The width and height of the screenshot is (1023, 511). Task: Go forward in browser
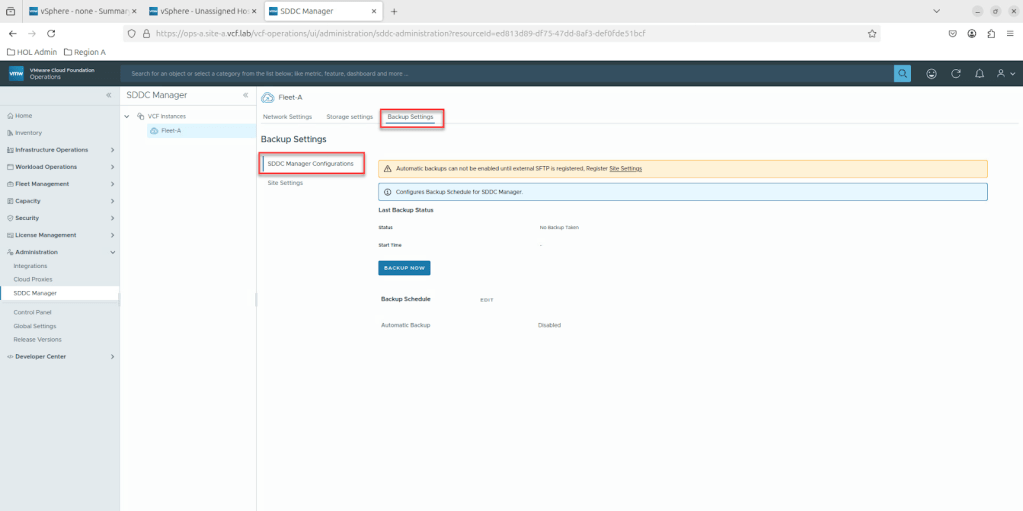32,33
